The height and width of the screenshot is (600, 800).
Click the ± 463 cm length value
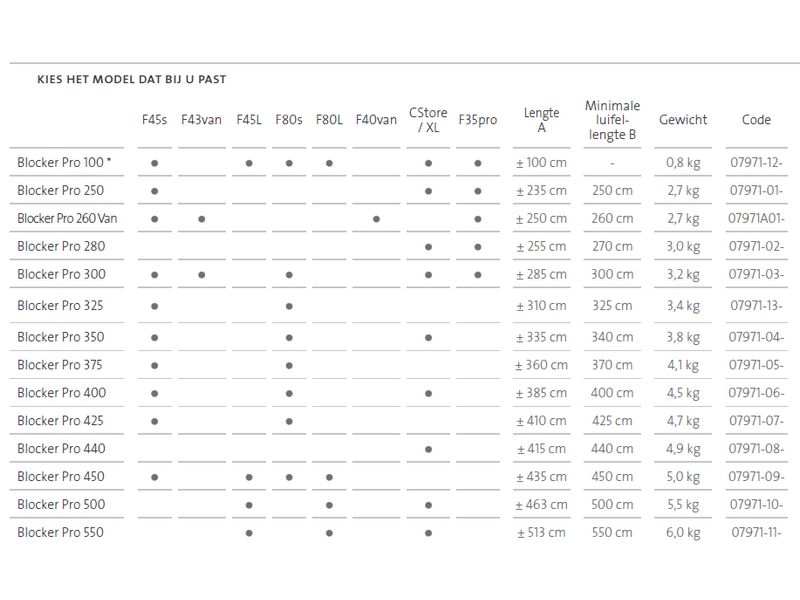(542, 505)
